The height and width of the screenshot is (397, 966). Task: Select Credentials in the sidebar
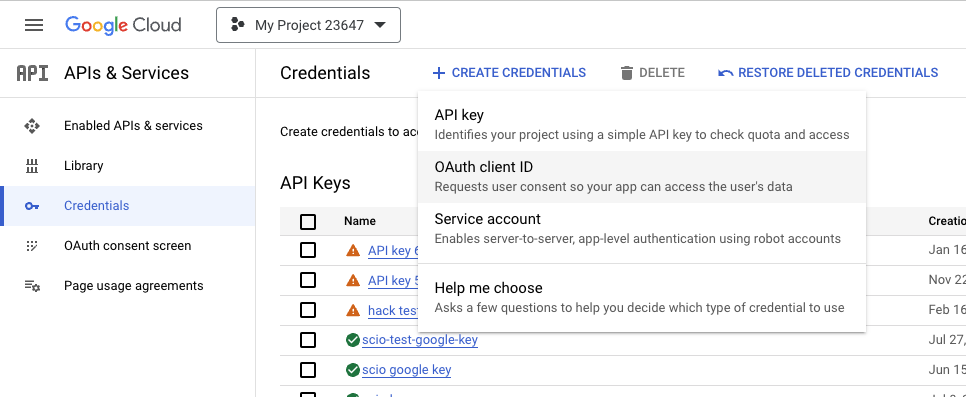click(128, 206)
